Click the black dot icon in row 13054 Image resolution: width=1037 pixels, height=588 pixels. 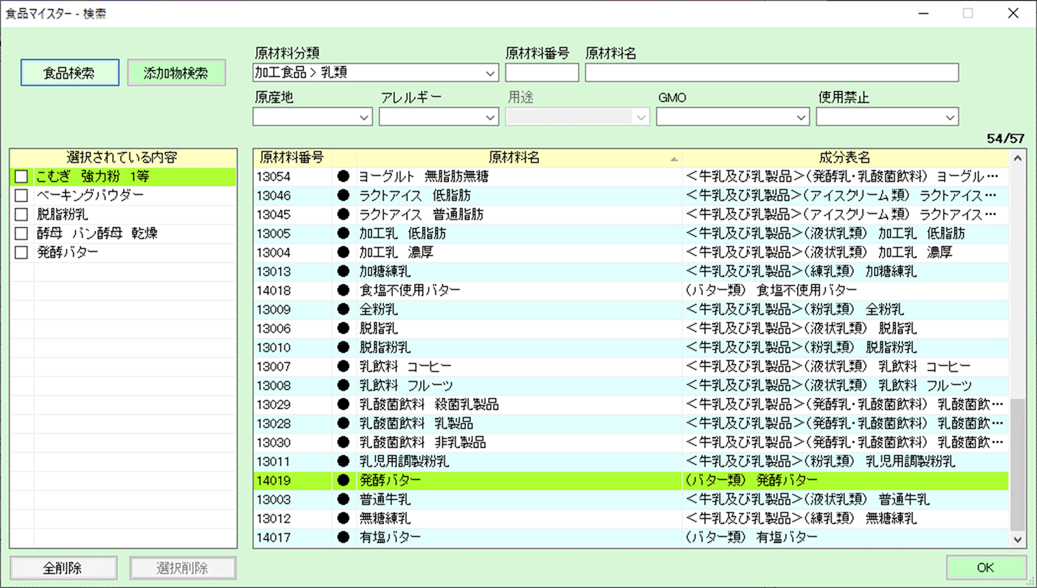343,177
